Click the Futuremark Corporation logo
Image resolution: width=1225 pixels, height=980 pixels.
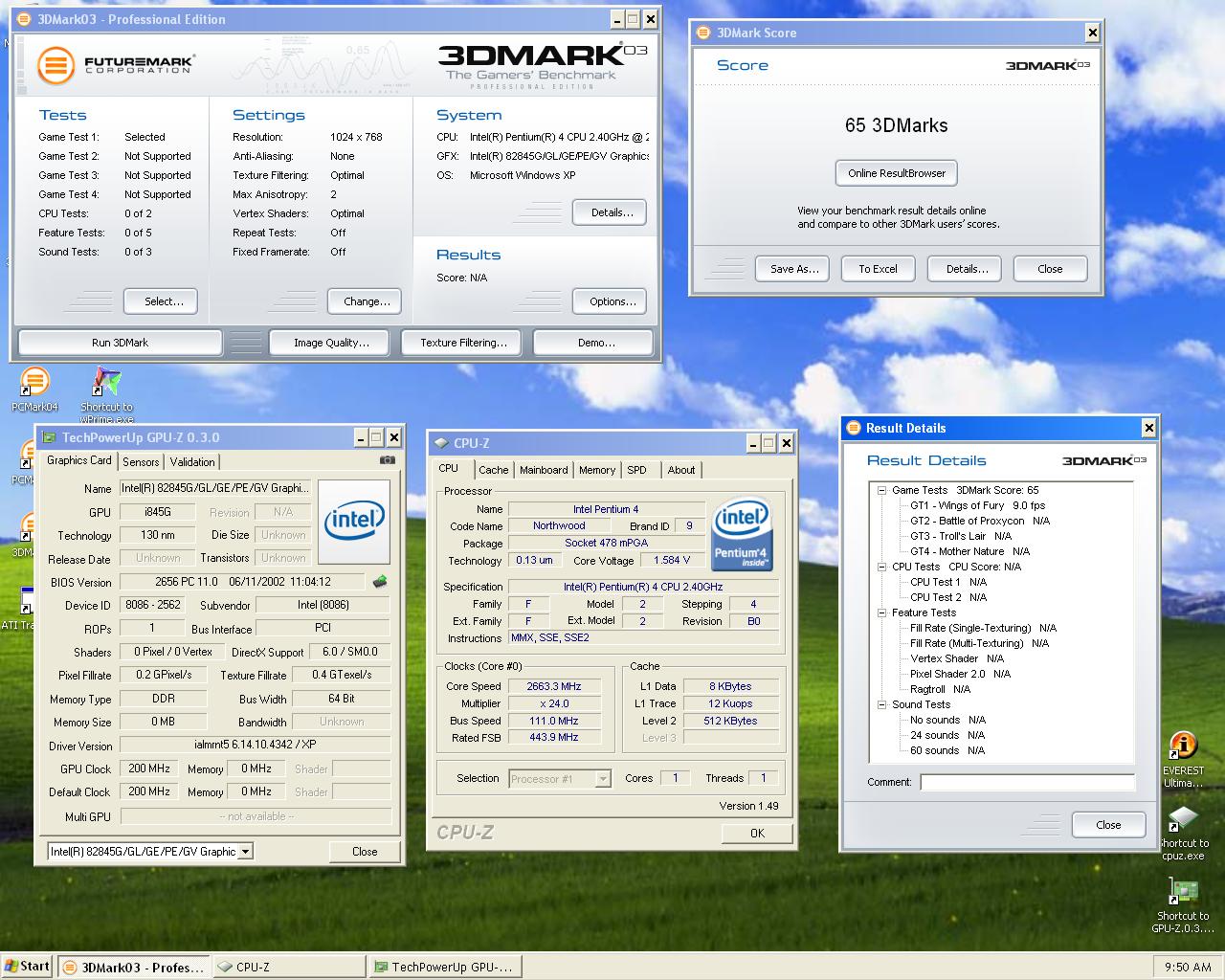point(117,65)
